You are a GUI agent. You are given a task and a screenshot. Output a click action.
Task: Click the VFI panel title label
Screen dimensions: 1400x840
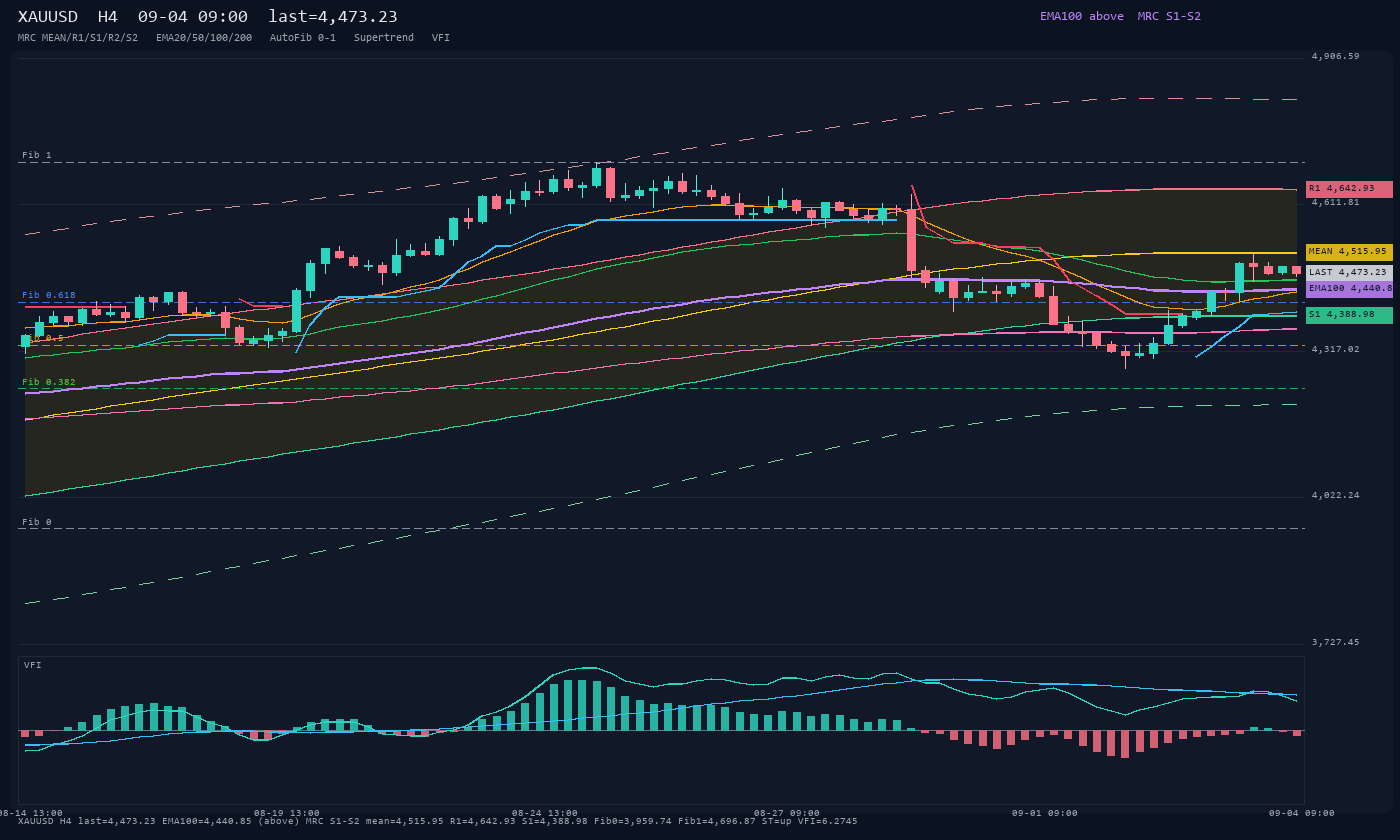tap(33, 665)
